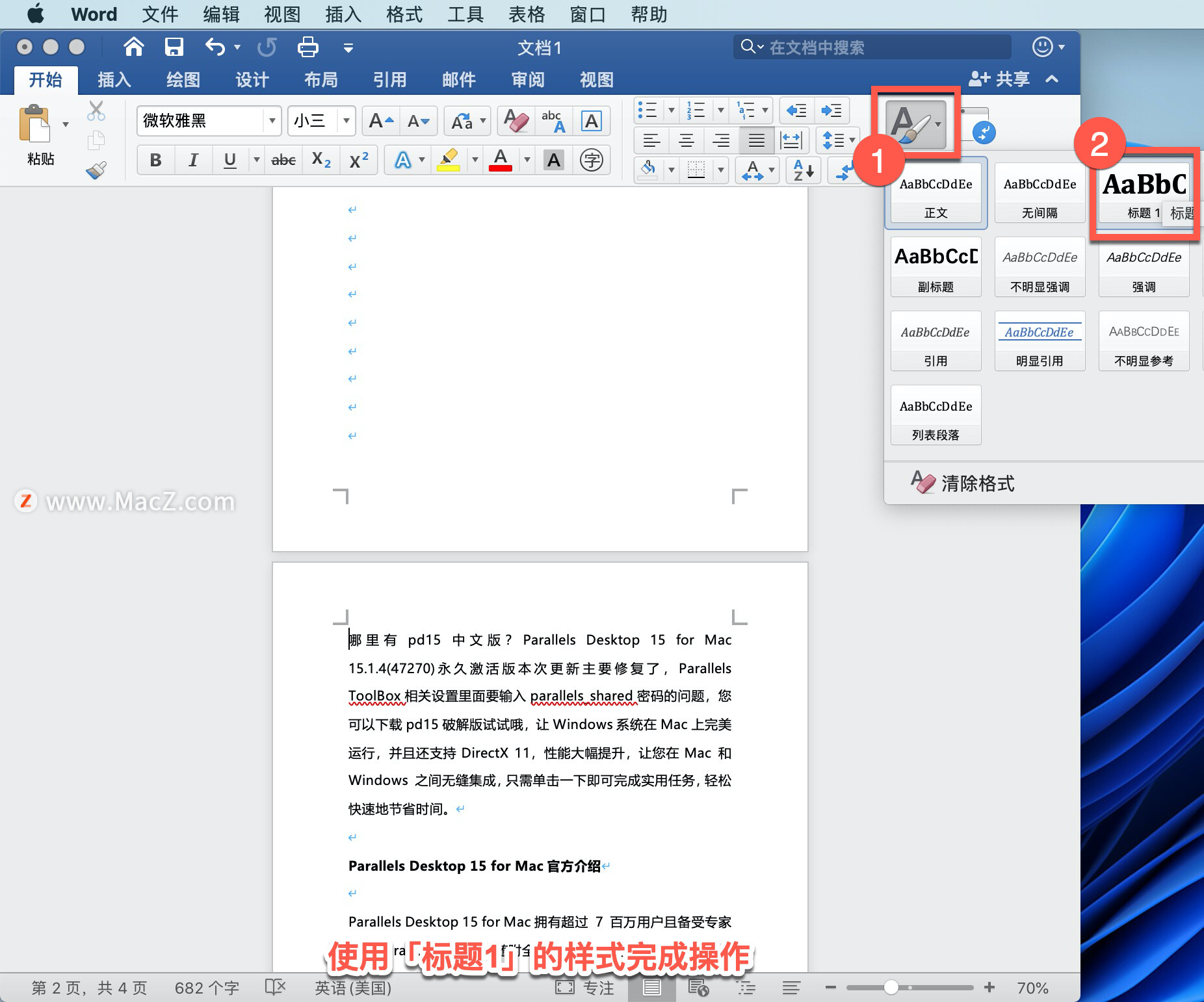
Task: Decrease paragraph indent
Action: point(796,110)
